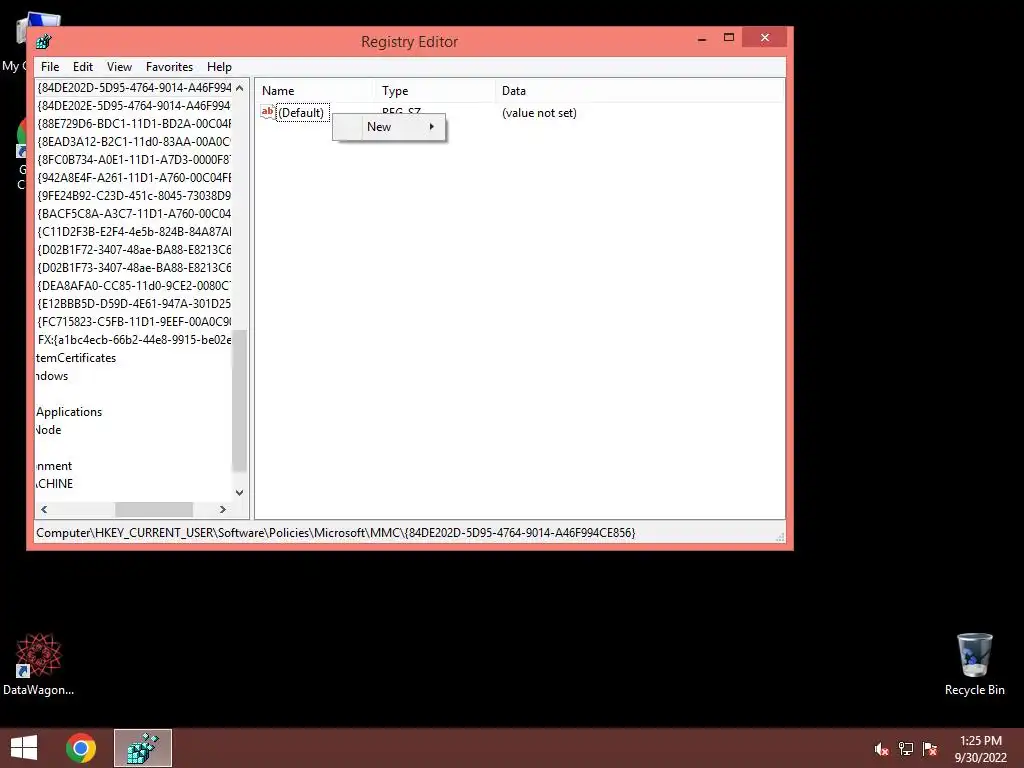Select key {8FC0B734-A0E1-11D1 in tree

pos(134,159)
